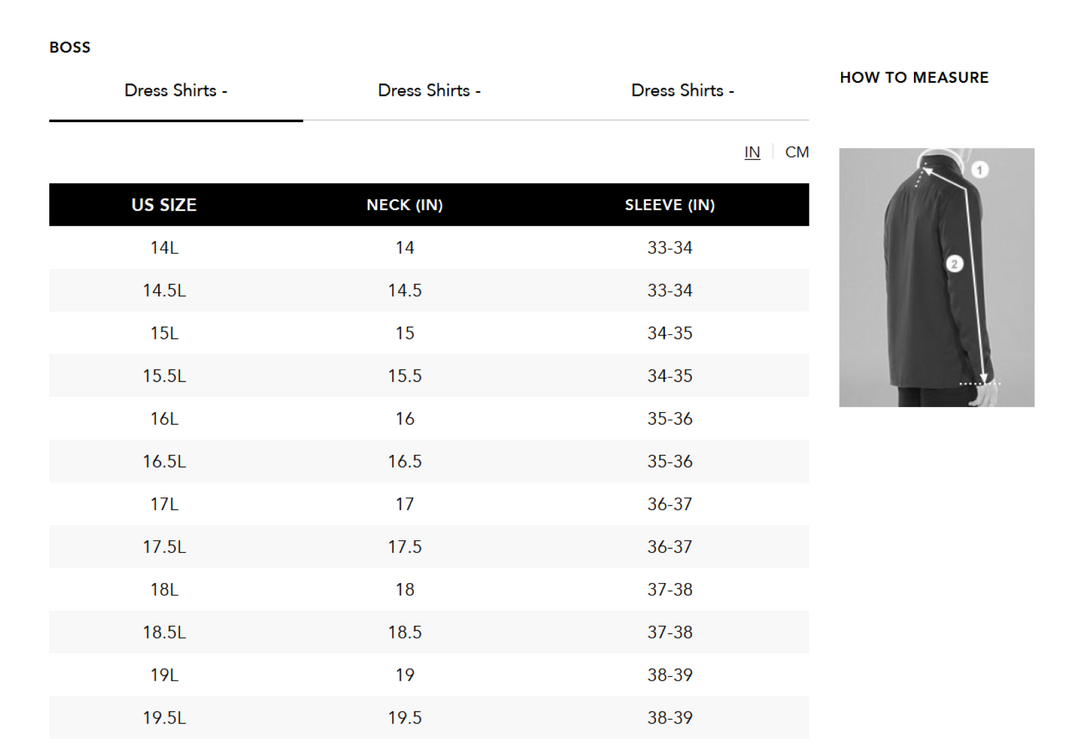
Task: Select the IN unit option
Action: coord(752,152)
